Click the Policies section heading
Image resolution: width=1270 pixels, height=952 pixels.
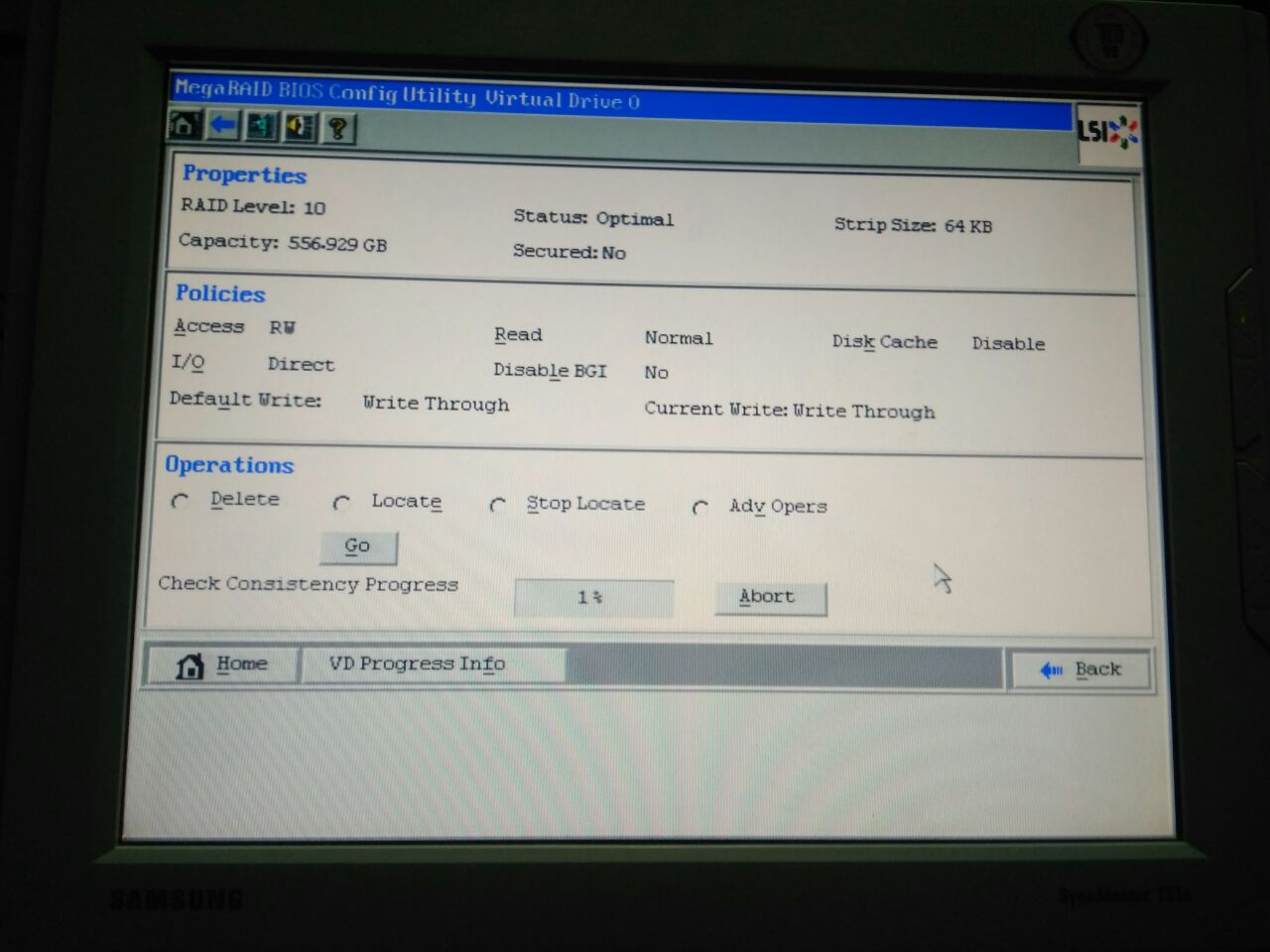click(x=220, y=294)
